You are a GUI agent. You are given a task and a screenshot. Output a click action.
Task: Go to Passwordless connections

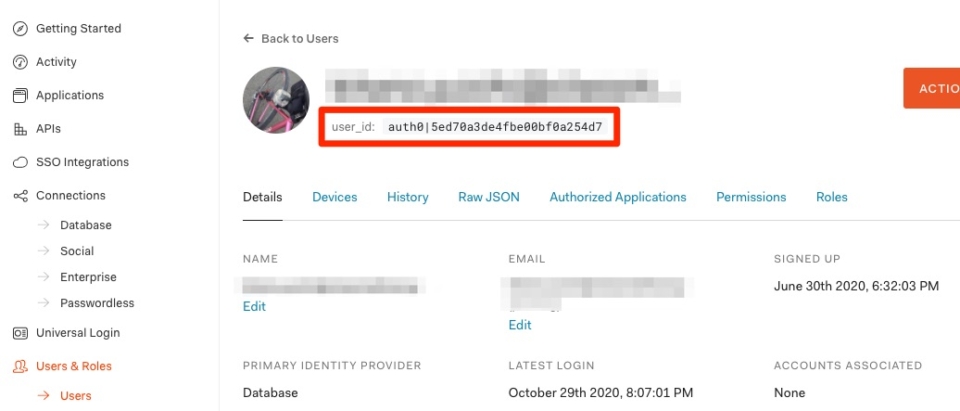point(96,303)
